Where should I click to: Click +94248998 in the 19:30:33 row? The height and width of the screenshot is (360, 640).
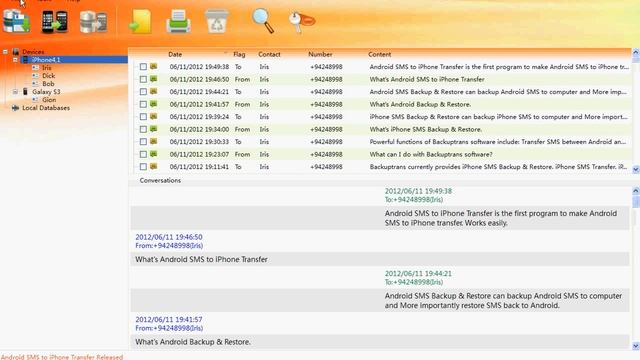[326, 142]
